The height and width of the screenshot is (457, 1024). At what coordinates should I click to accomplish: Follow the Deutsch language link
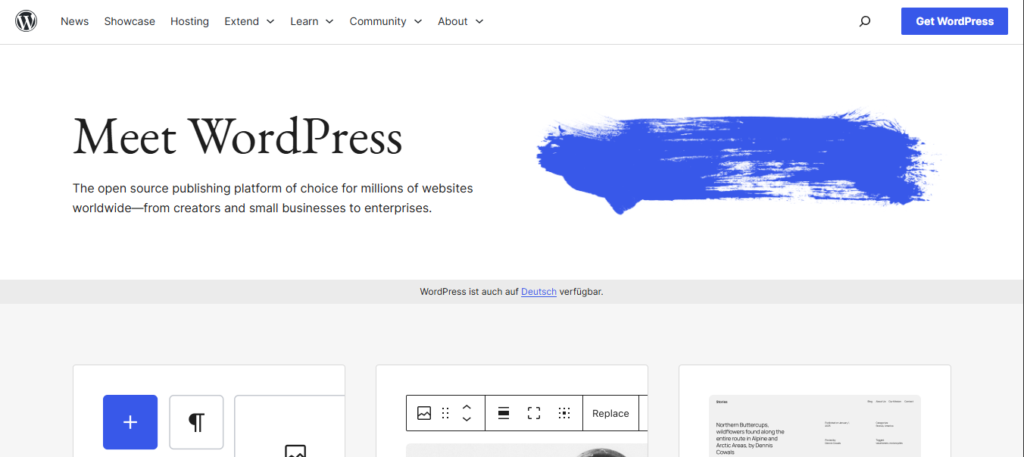coord(539,292)
